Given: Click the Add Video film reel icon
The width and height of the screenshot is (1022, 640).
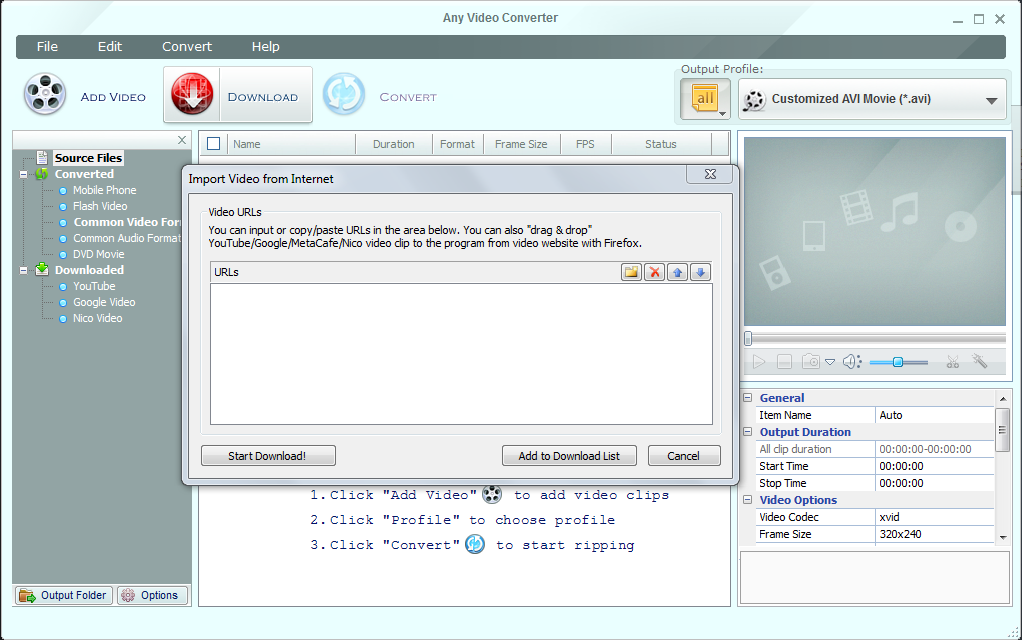Looking at the screenshot, I should point(45,95).
